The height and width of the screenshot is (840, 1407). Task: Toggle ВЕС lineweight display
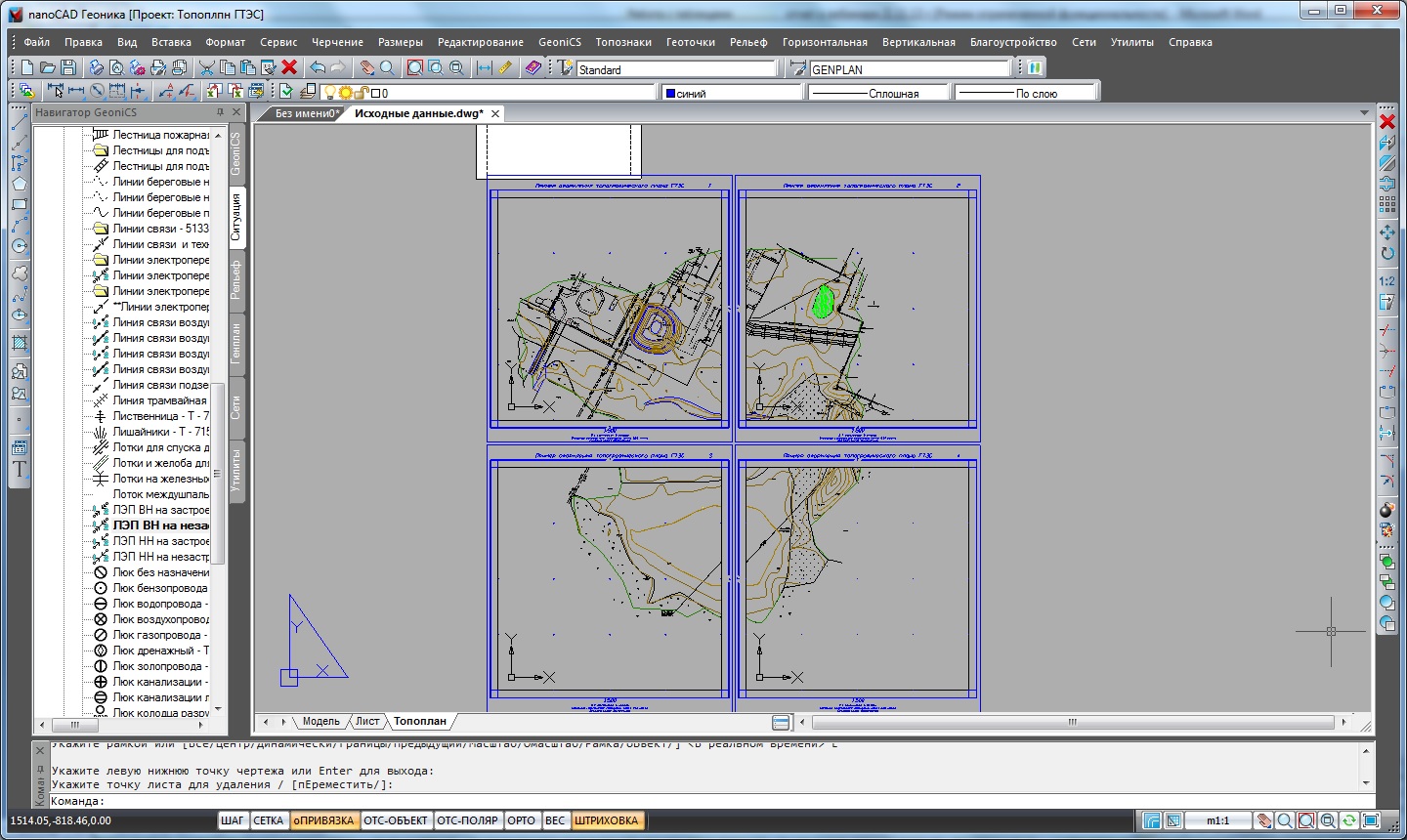[555, 820]
